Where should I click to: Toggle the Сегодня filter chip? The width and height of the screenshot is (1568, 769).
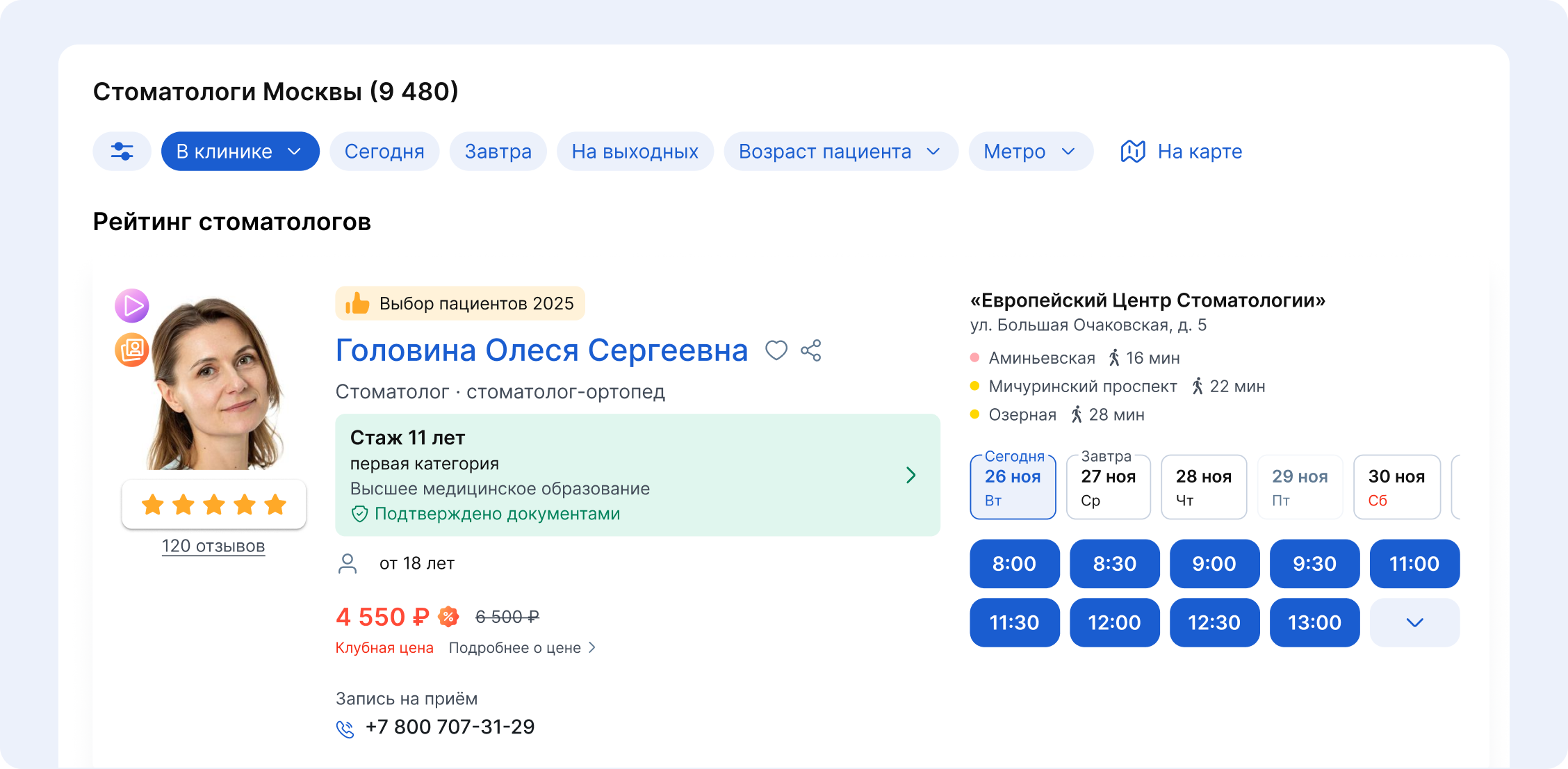click(384, 152)
